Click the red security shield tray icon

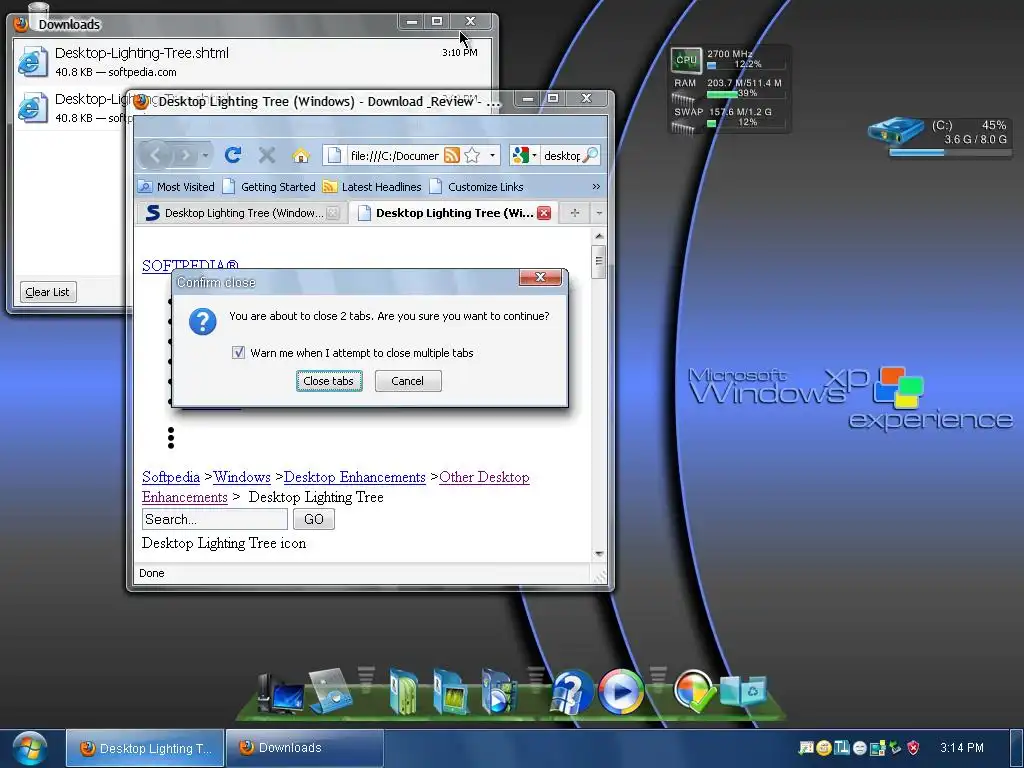913,748
